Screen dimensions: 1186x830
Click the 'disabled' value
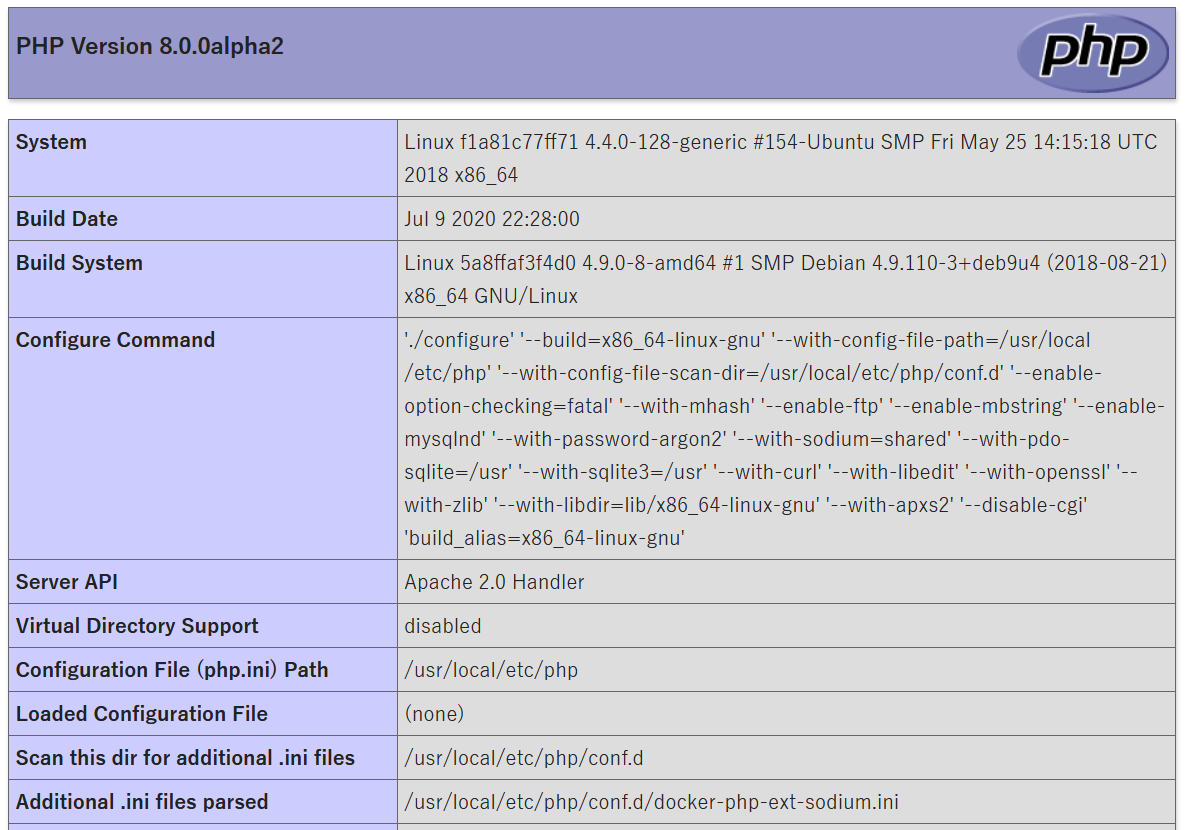pyautogui.click(x=442, y=626)
